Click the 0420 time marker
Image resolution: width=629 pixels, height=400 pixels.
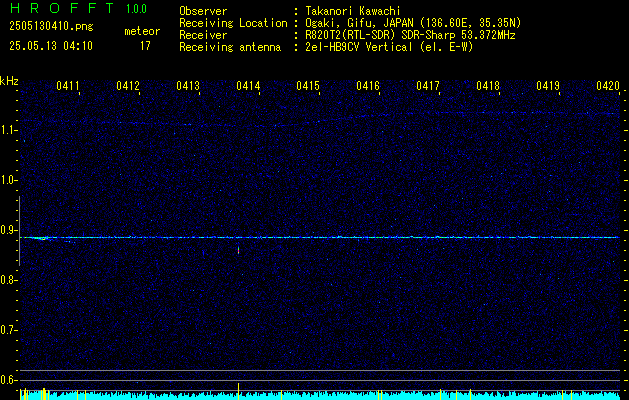pyautogui.click(x=608, y=85)
